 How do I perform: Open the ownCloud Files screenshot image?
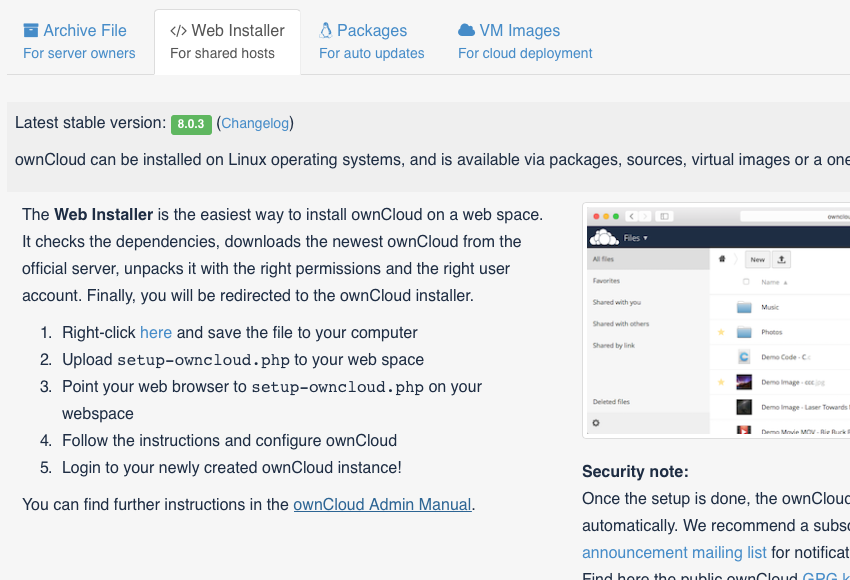716,320
